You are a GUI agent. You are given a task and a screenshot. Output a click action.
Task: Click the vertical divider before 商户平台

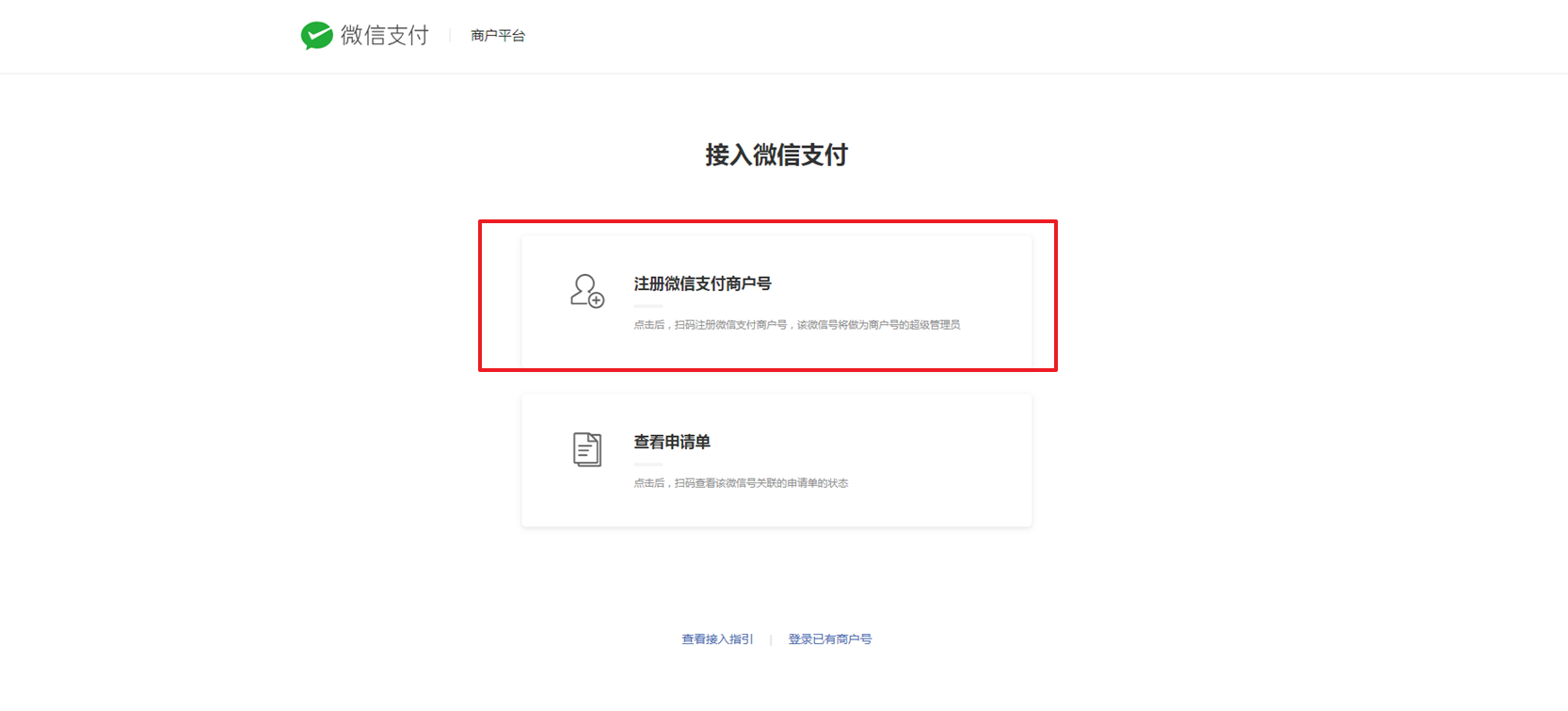(x=450, y=35)
